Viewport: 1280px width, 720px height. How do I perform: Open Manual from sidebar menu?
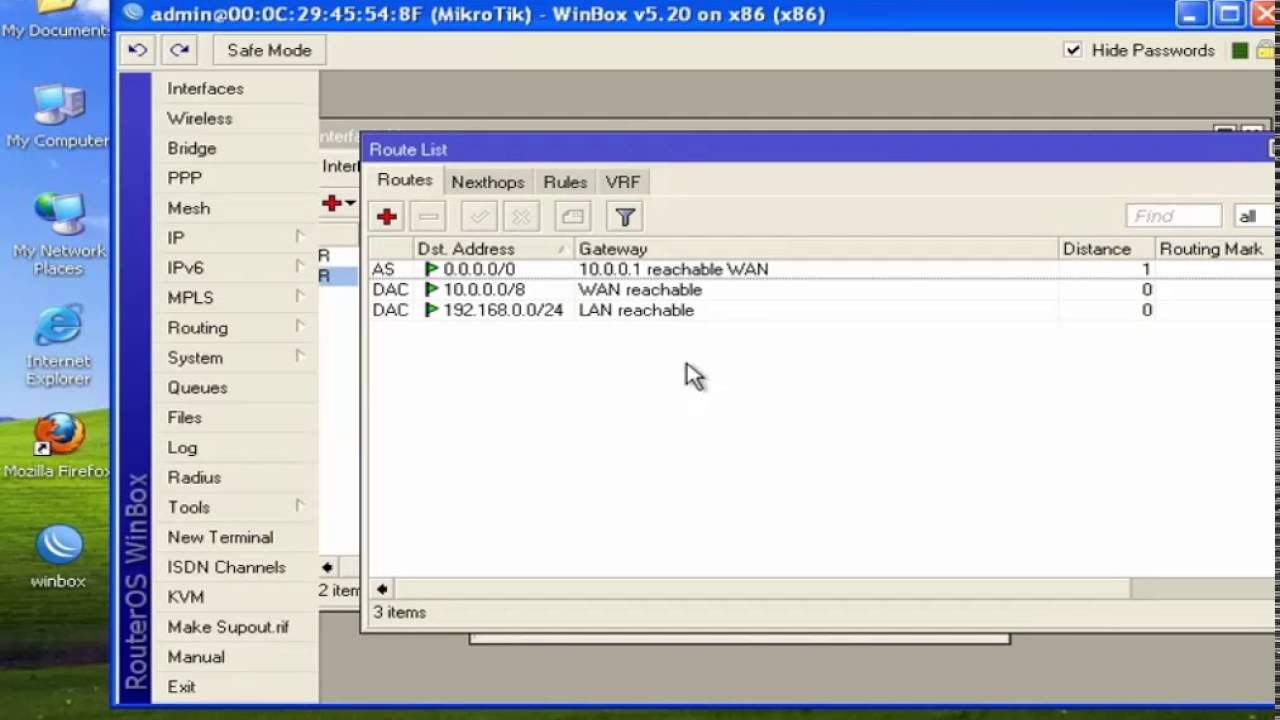(196, 657)
